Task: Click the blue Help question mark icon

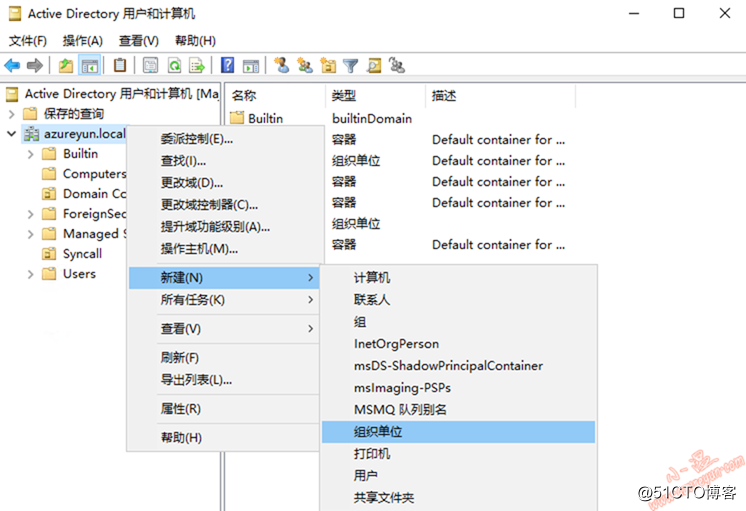Action: [x=227, y=65]
